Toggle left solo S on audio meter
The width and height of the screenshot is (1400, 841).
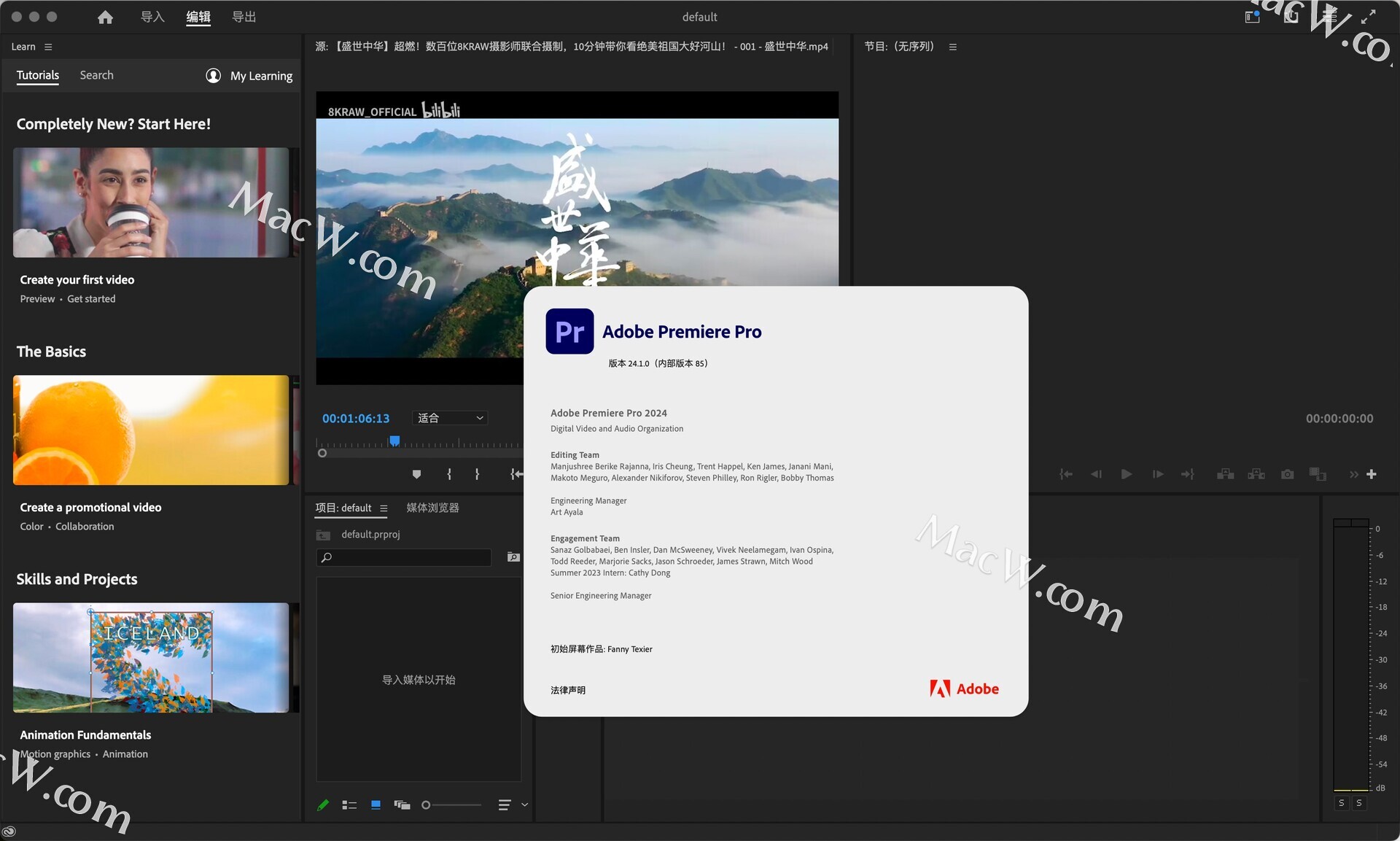tap(1342, 803)
